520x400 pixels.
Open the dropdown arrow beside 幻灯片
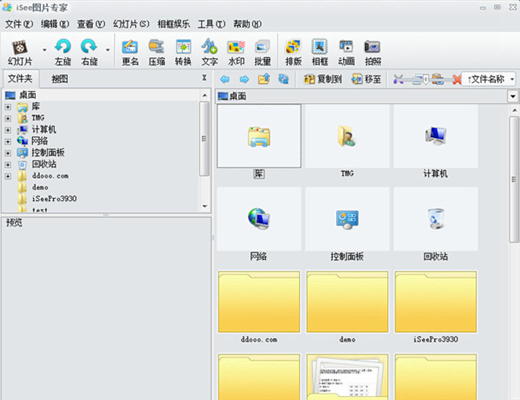(44, 50)
